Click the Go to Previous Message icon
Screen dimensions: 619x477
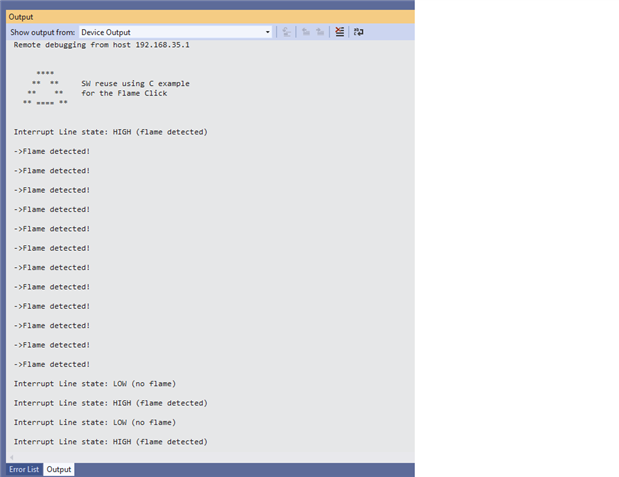coord(306,32)
